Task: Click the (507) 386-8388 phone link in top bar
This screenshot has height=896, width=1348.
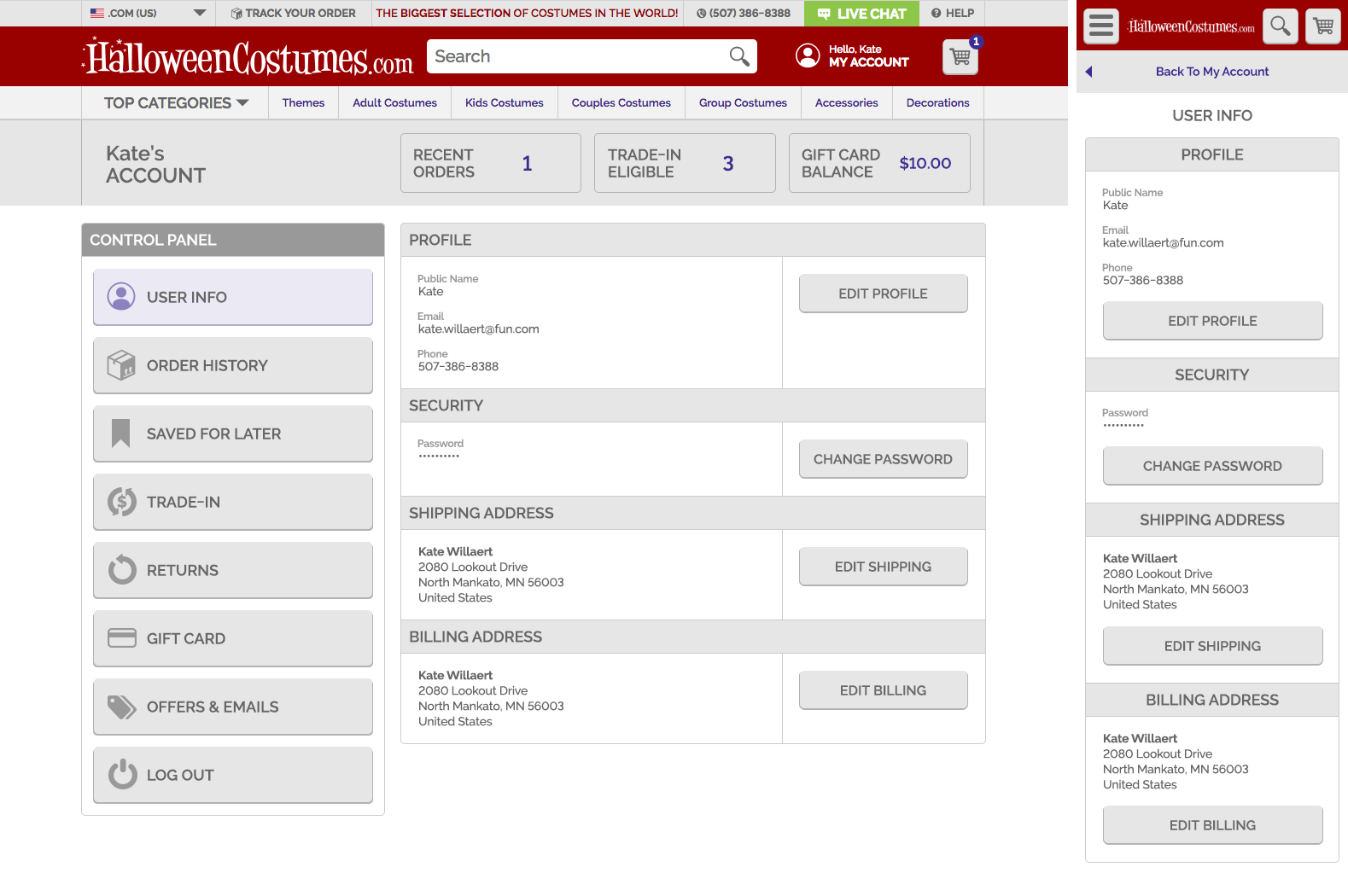Action: pos(744,13)
